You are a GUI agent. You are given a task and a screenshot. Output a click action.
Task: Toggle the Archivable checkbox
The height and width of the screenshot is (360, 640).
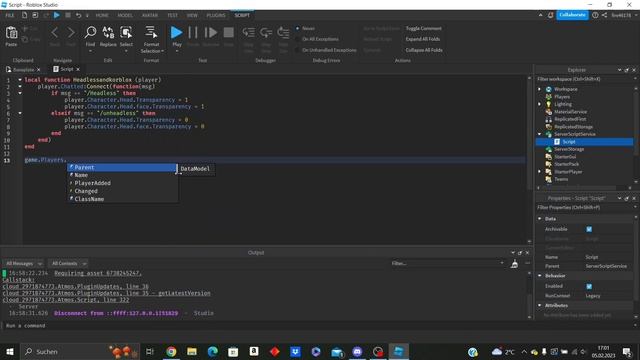click(x=589, y=229)
